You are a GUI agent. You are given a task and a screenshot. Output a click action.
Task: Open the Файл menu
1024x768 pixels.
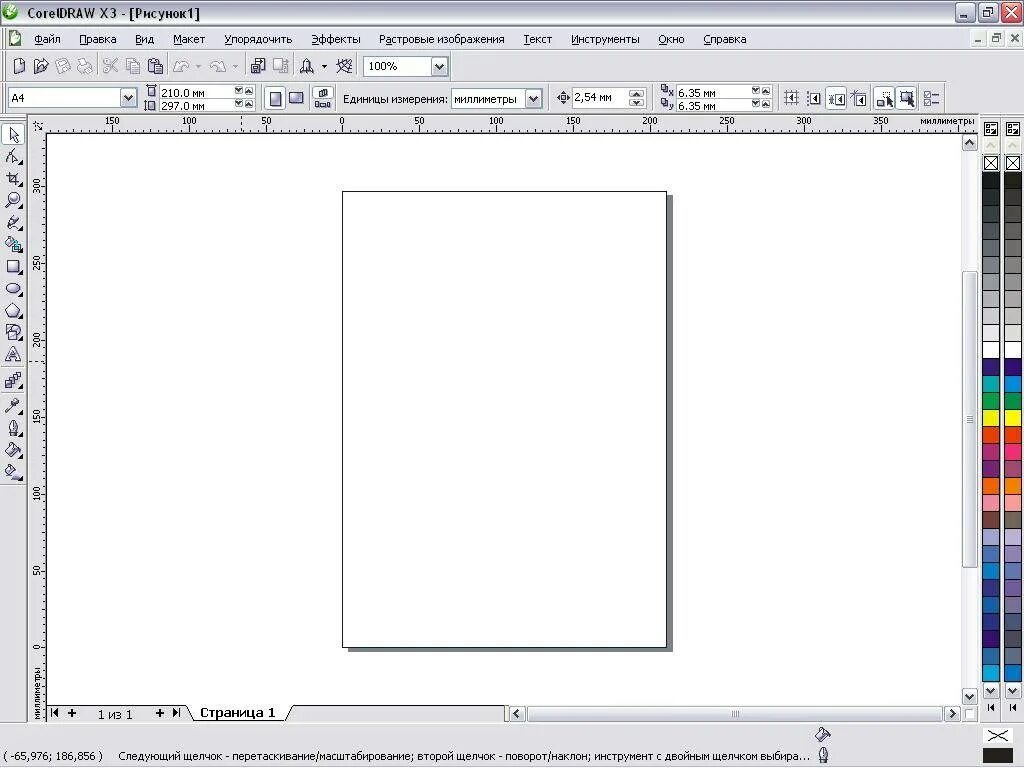pyautogui.click(x=47, y=39)
